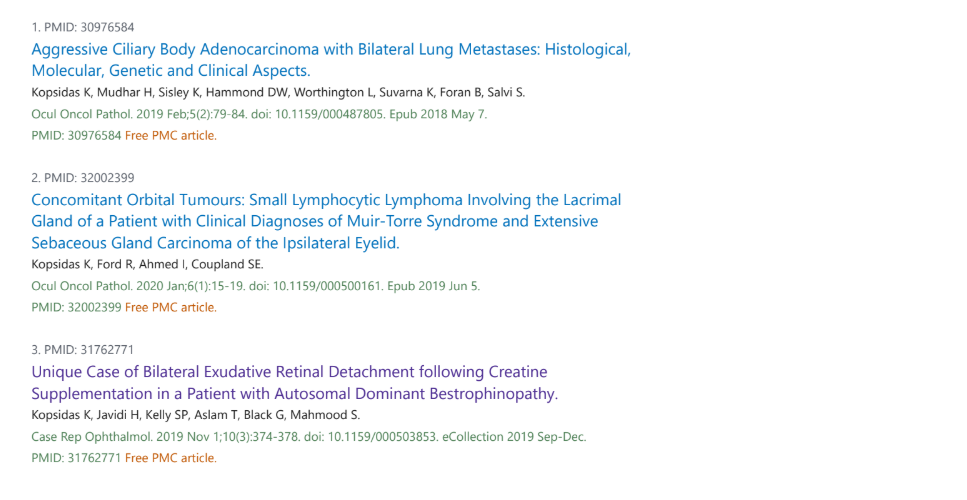The width and height of the screenshot is (967, 500).
Task: Click Free PMC article for PMID 31762771
Action: click(171, 458)
